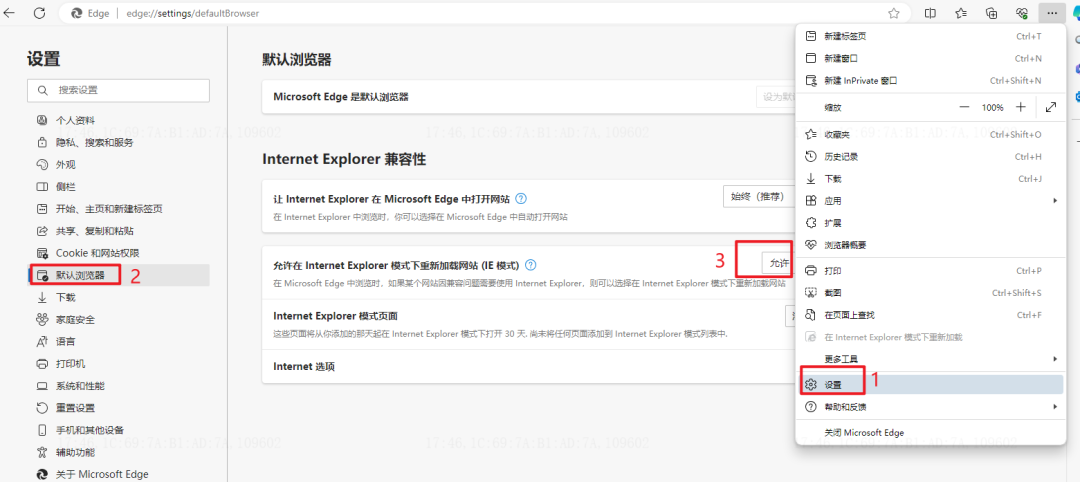This screenshot has width=1080, height=482.
Task: Go to 辅助功能 settings
Action: pos(118,452)
